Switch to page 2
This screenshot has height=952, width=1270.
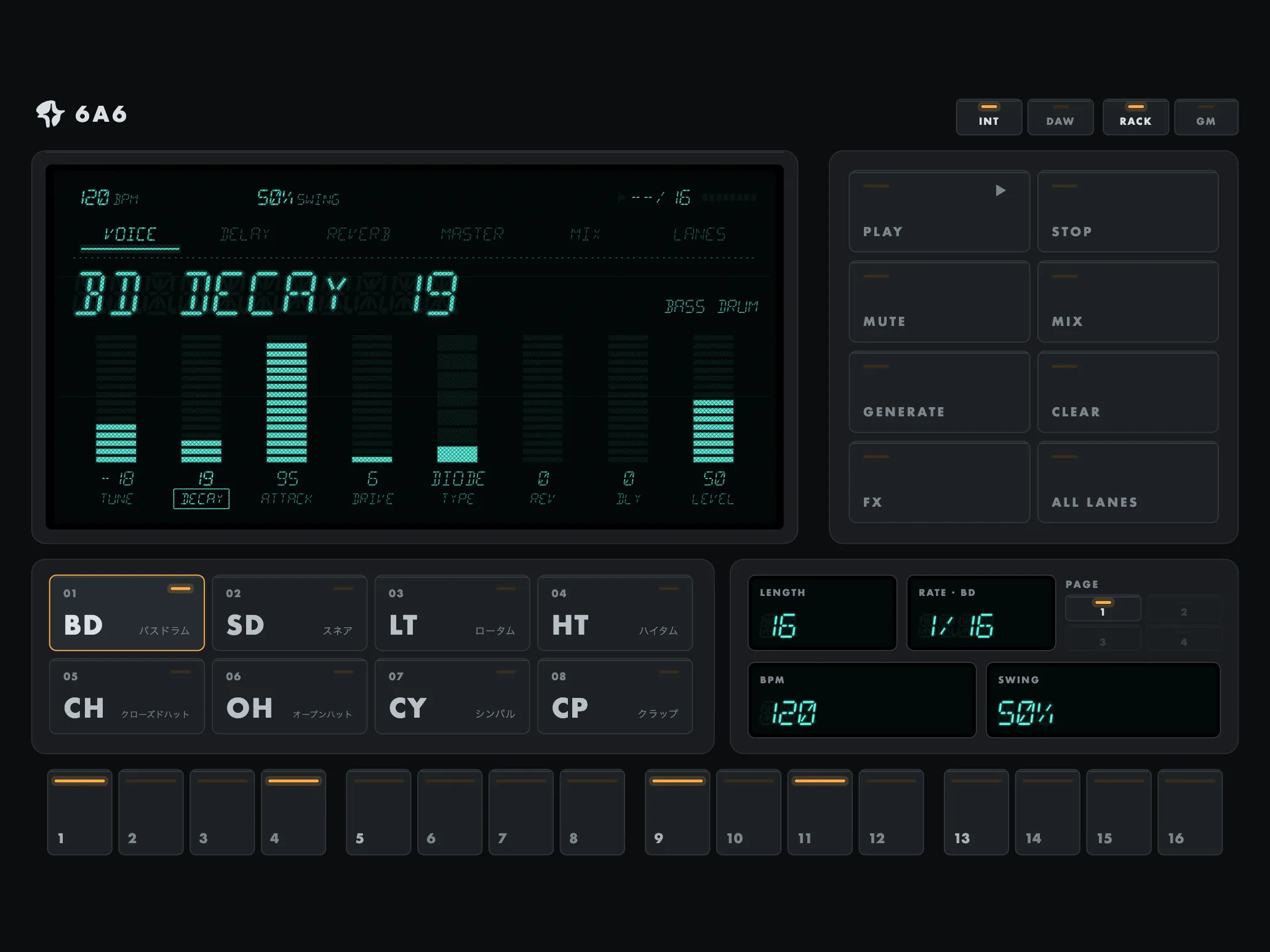[1184, 609]
